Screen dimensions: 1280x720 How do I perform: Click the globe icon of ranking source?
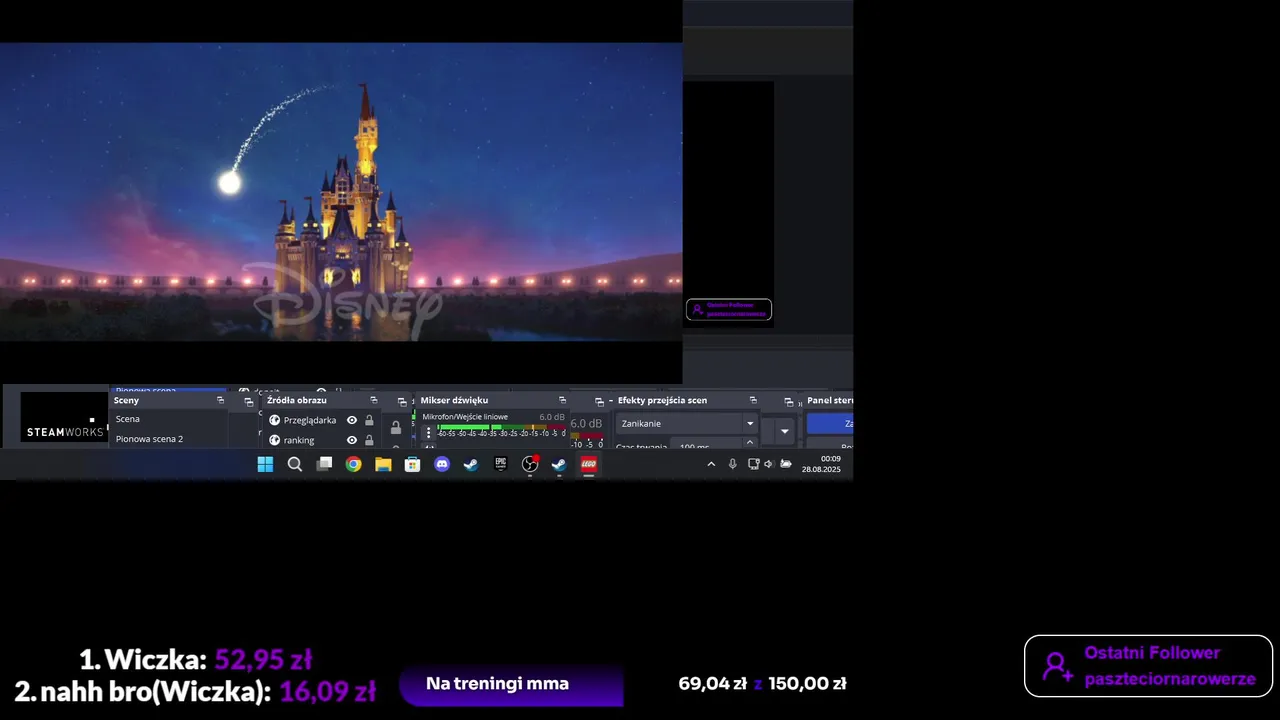pyautogui.click(x=275, y=440)
